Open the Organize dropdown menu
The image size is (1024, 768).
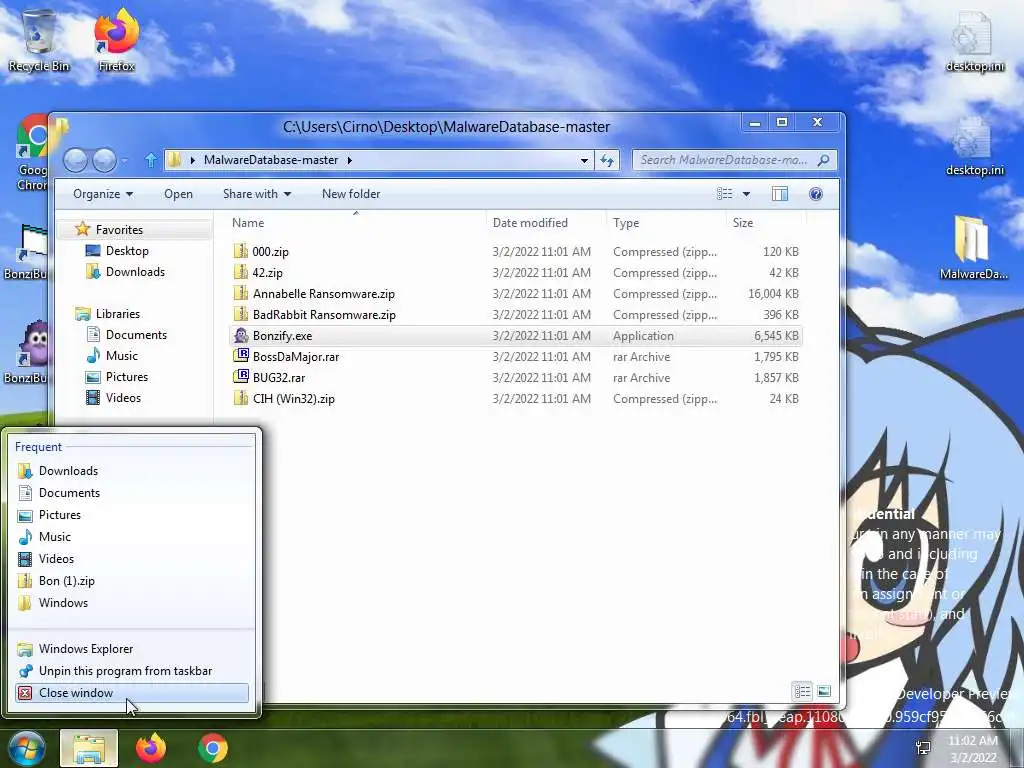[103, 194]
